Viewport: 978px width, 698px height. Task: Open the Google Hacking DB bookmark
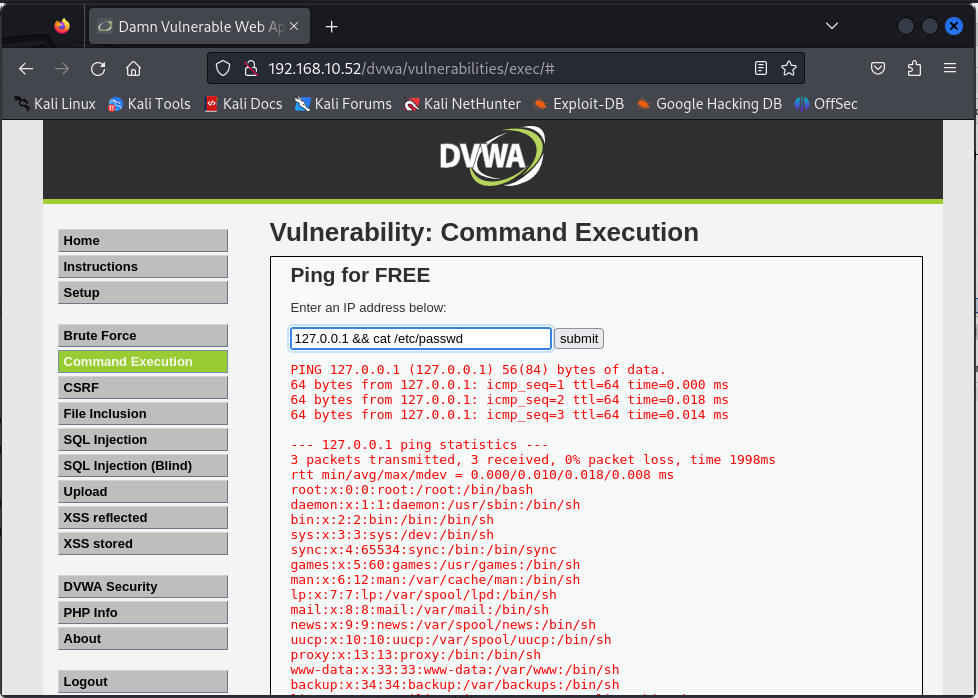(709, 104)
